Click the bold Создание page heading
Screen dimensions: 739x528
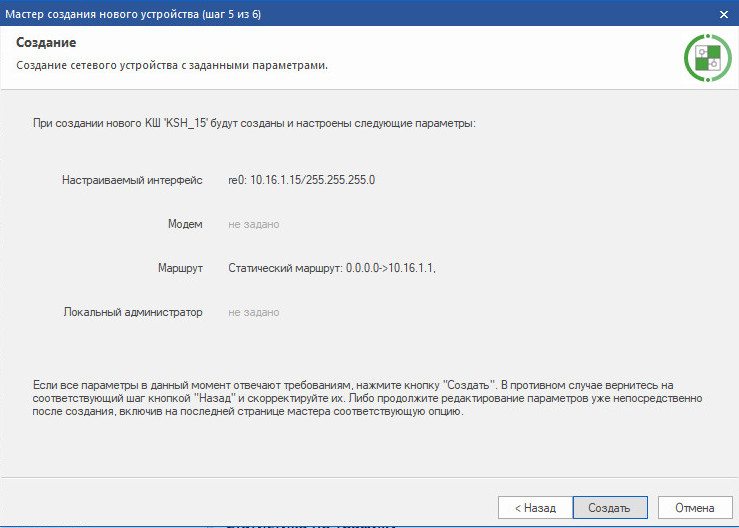point(46,43)
